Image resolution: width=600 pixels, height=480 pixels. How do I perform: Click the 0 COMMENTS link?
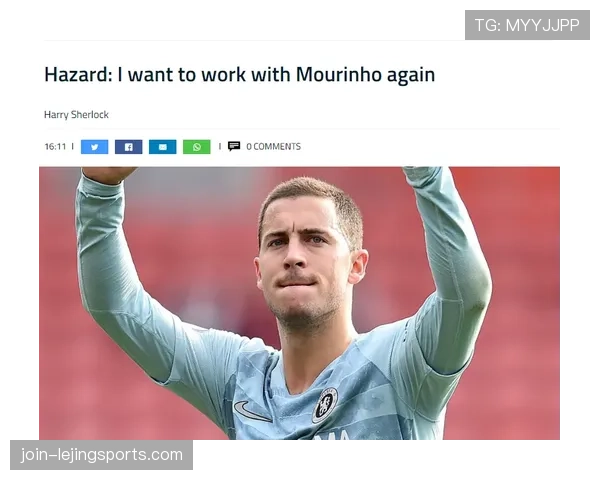[x=274, y=147]
